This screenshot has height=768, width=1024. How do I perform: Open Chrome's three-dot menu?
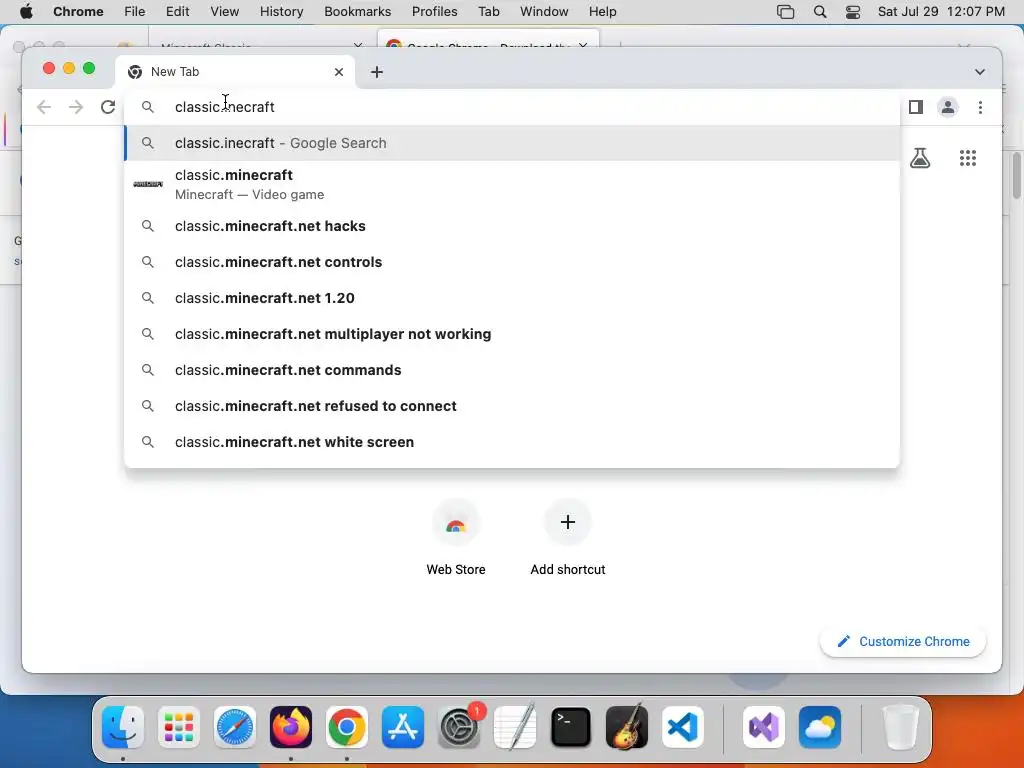coord(980,107)
